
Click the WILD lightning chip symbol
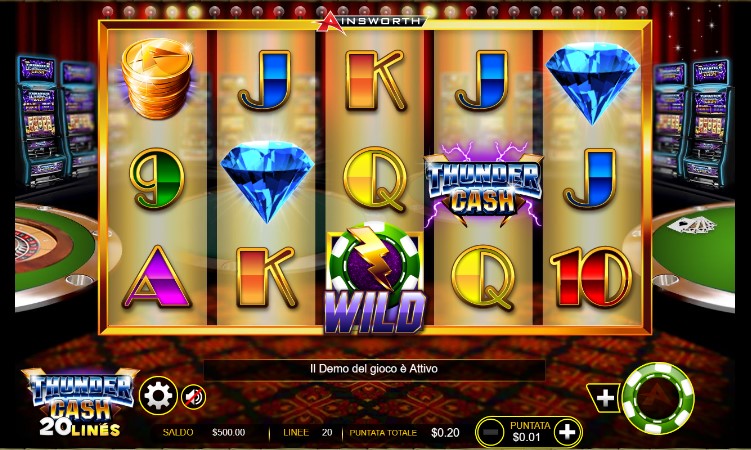(x=375, y=278)
